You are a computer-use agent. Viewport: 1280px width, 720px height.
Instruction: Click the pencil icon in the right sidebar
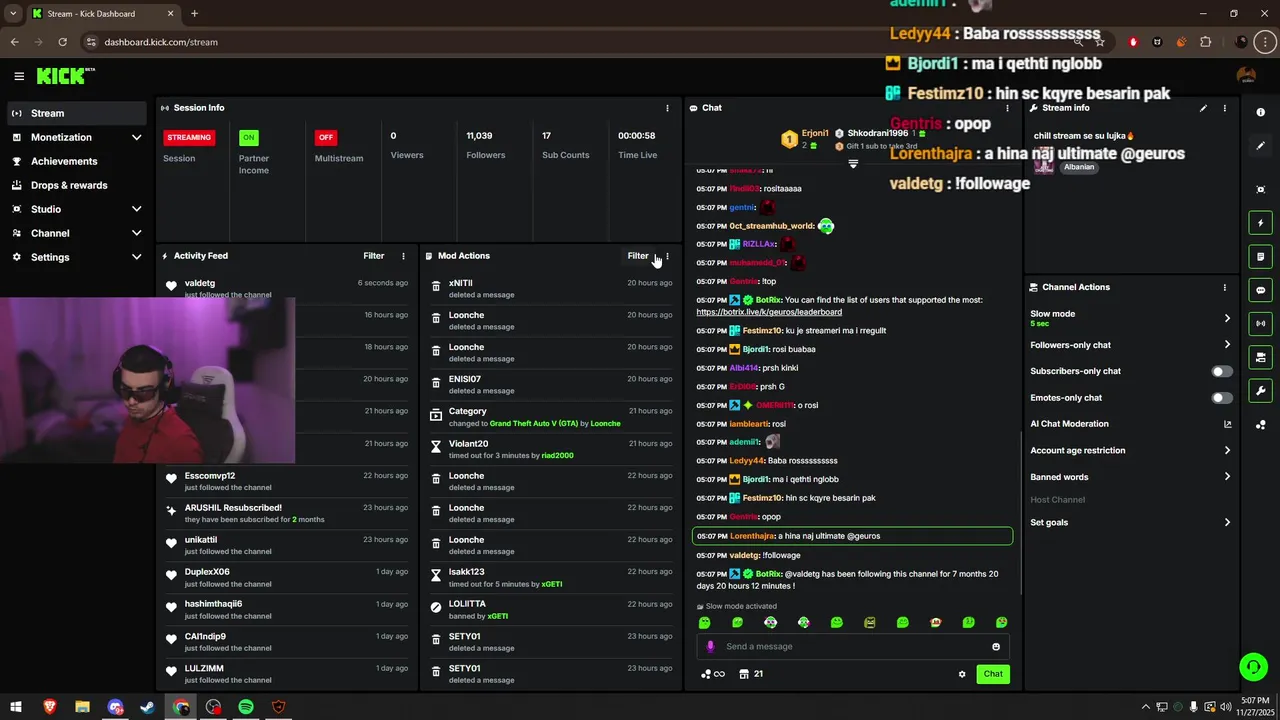1261,146
